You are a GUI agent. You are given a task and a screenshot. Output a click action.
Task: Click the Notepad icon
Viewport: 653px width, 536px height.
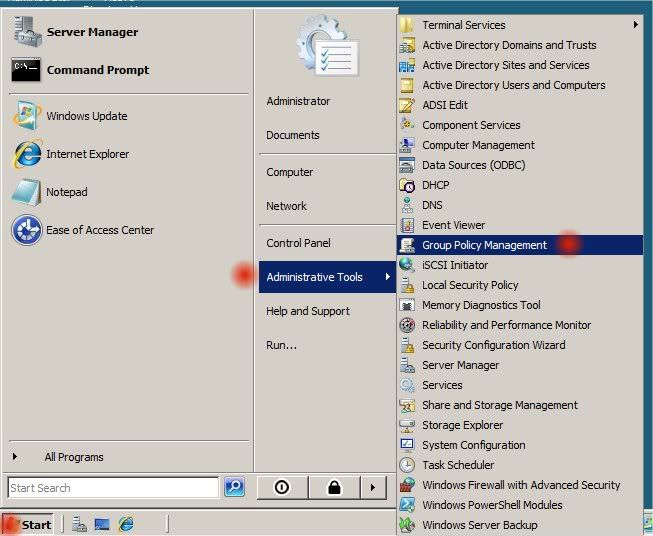point(26,192)
